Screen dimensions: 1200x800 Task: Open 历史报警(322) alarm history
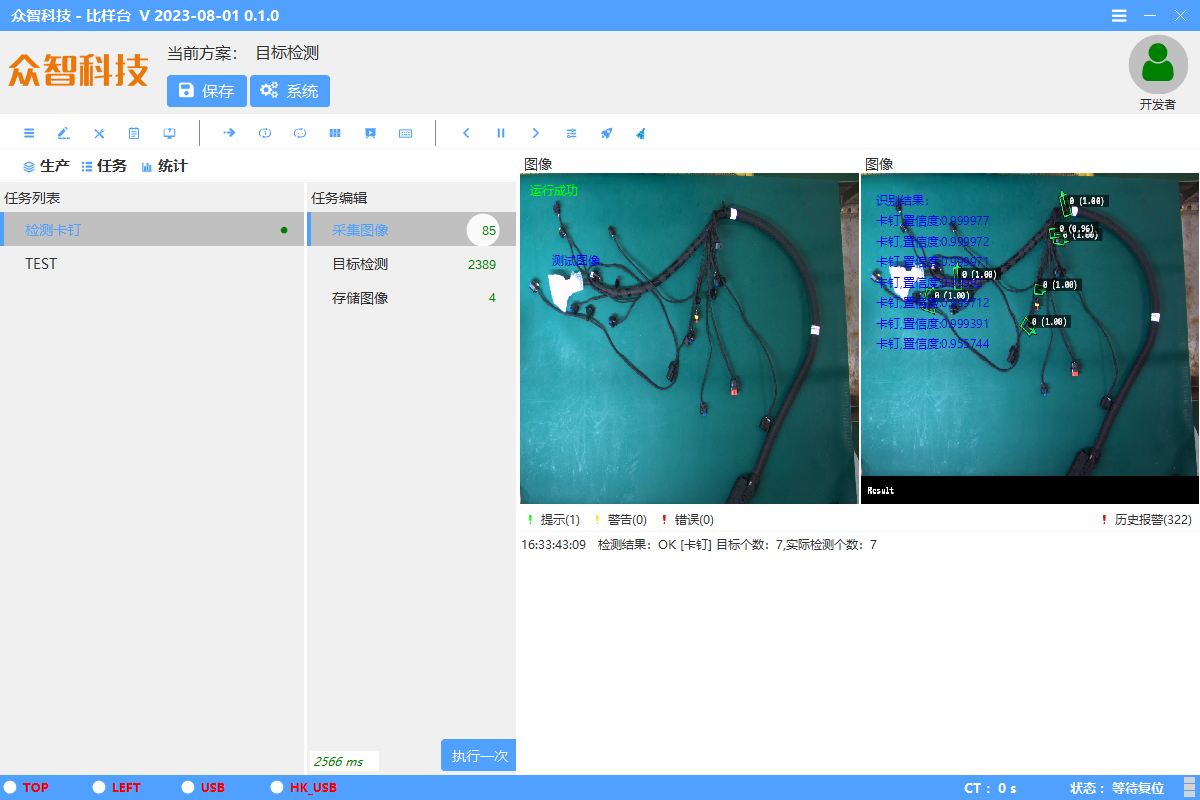[x=1146, y=520]
